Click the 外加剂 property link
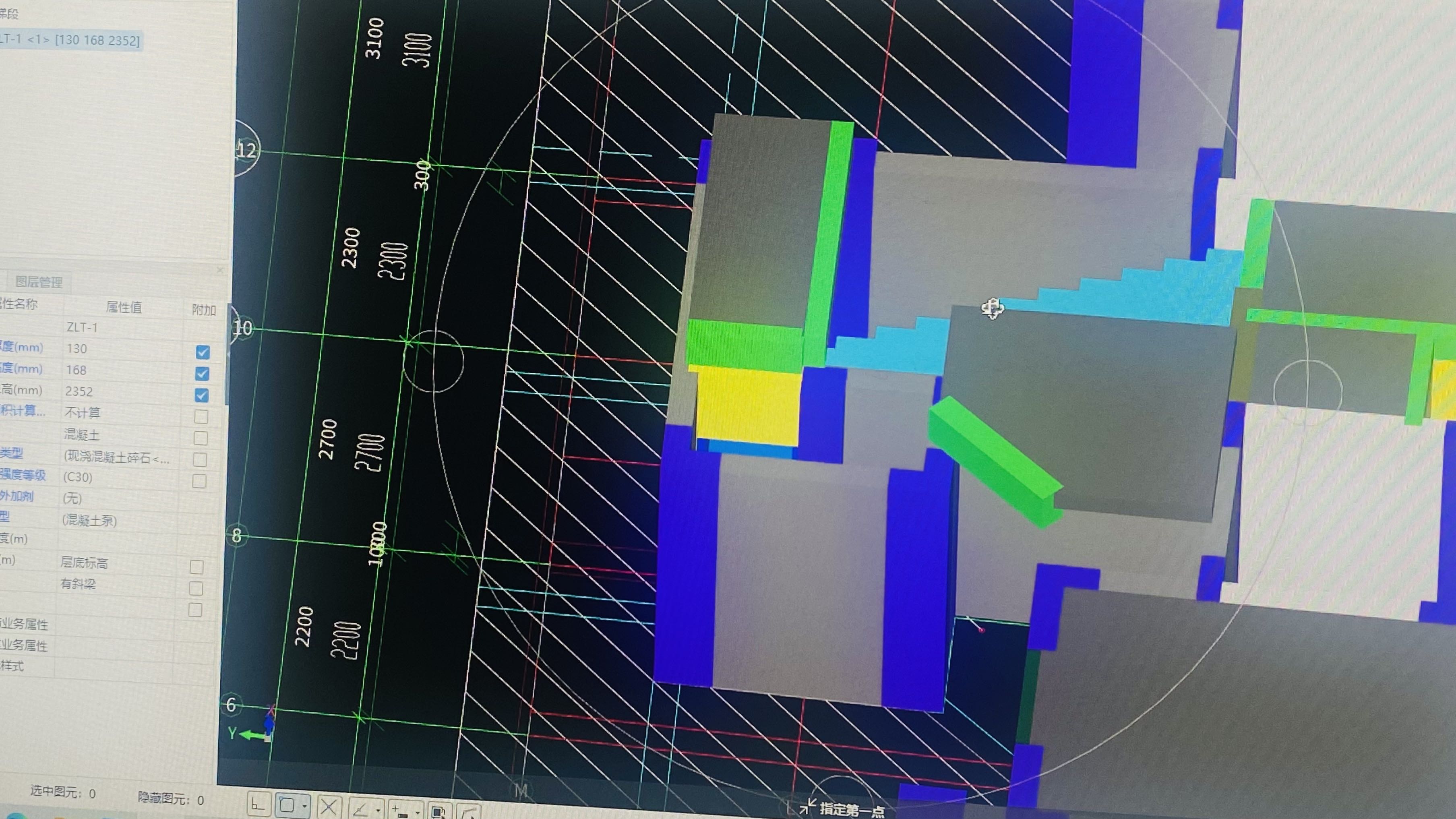 click(17, 496)
